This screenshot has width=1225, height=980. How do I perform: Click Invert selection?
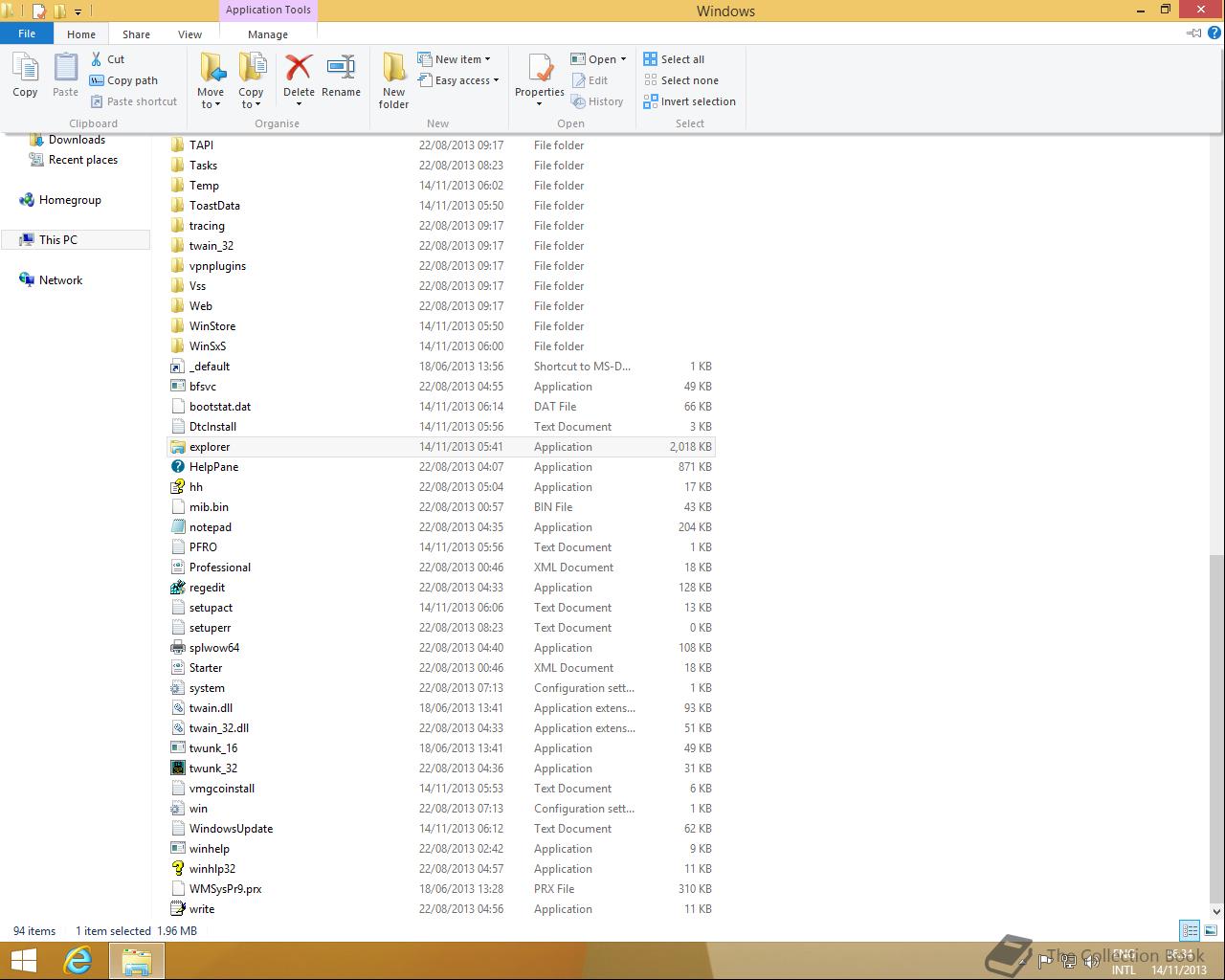(689, 101)
